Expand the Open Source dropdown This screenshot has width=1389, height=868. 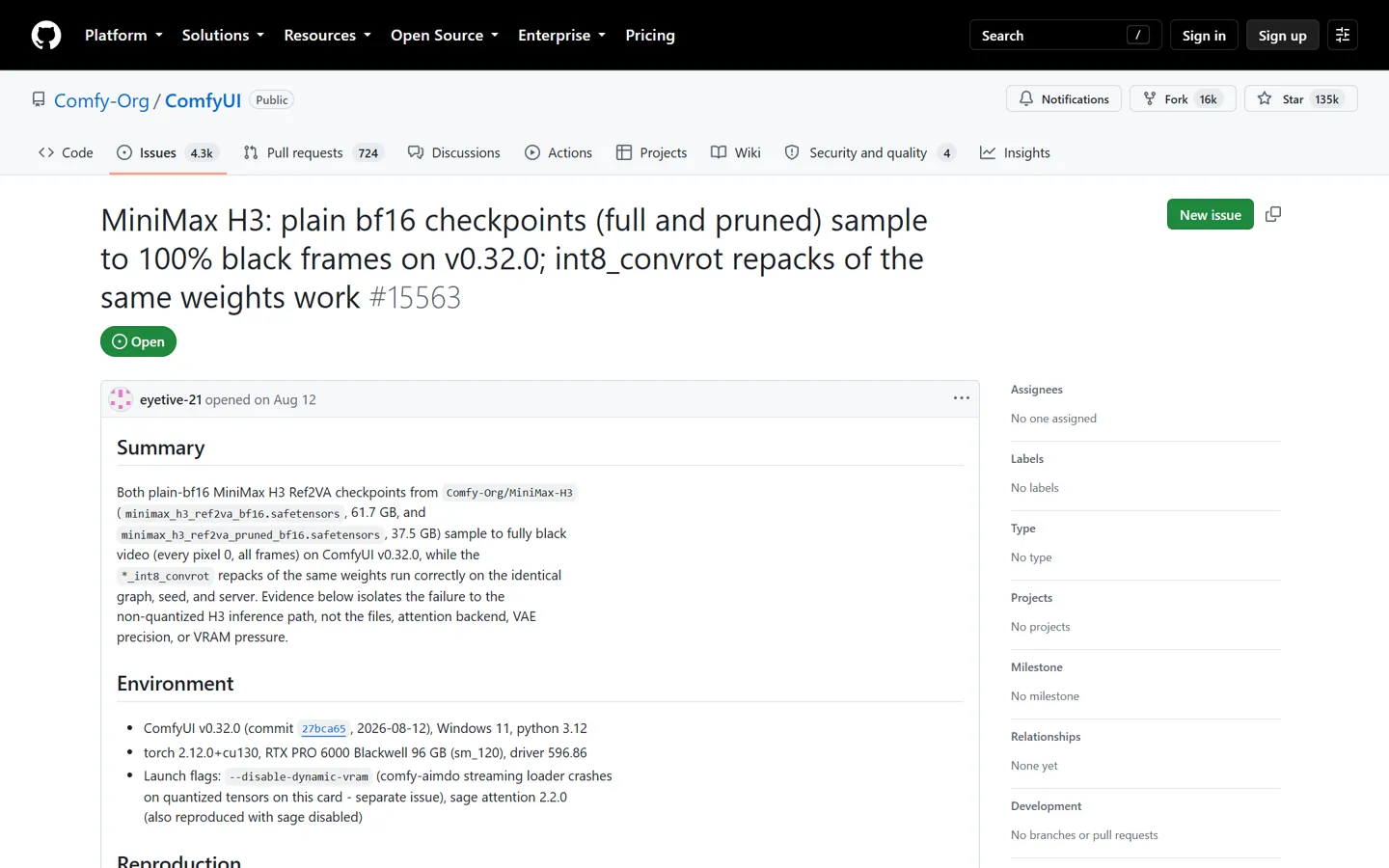point(445,35)
